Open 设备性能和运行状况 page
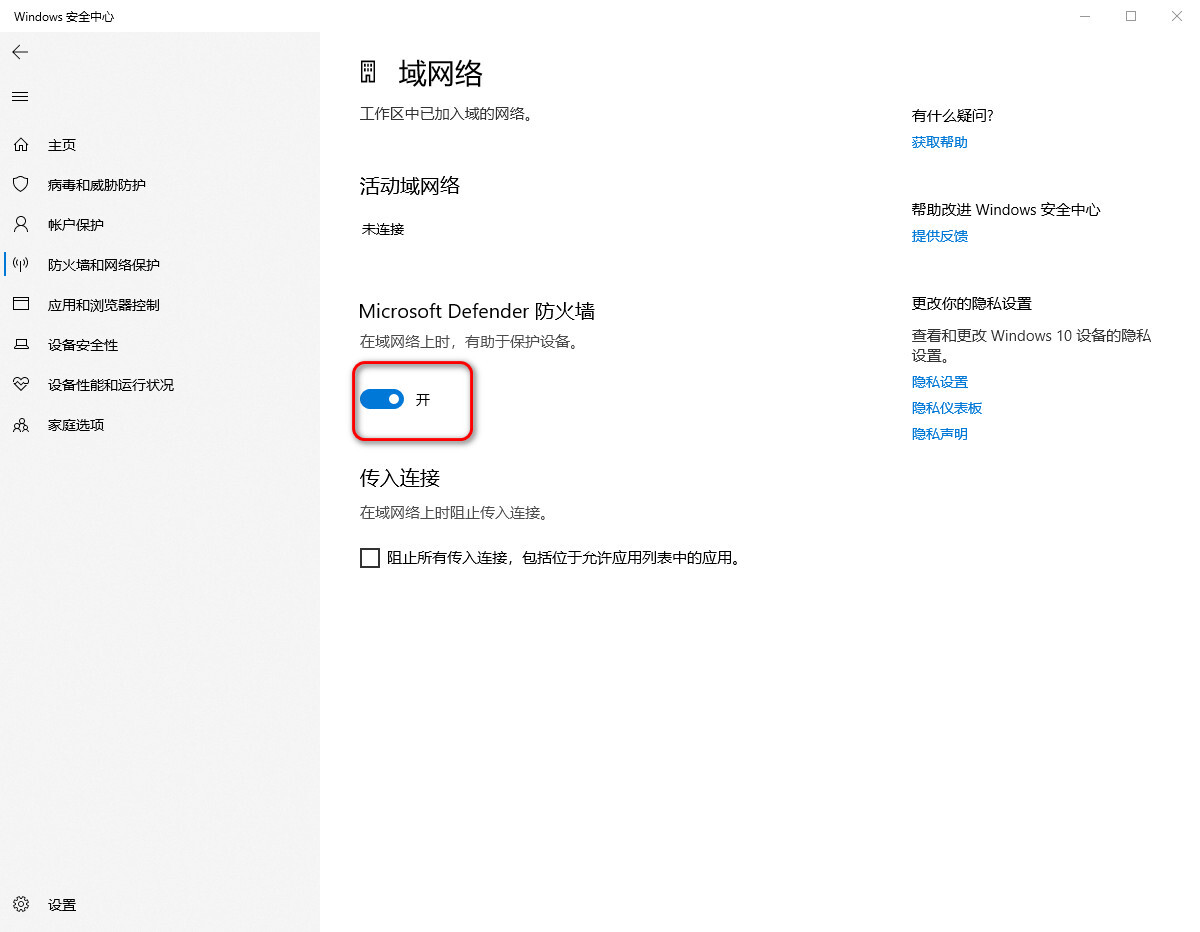The image size is (1200, 932). pos(111,385)
